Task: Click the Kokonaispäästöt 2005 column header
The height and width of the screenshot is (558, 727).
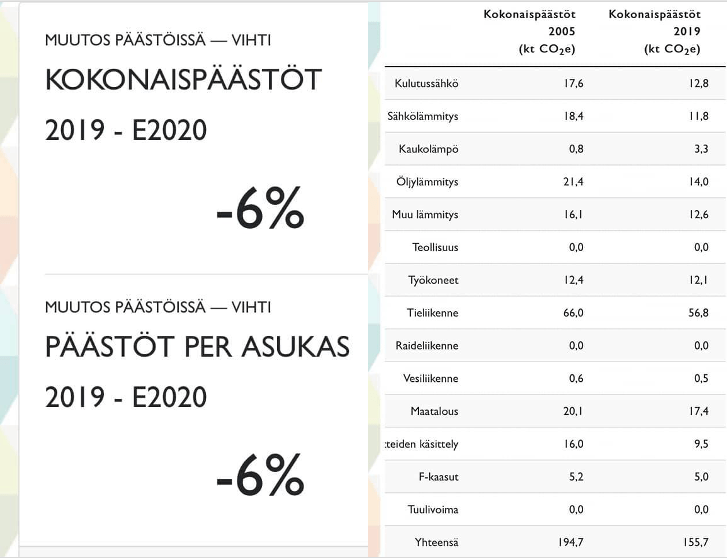Action: click(x=532, y=32)
